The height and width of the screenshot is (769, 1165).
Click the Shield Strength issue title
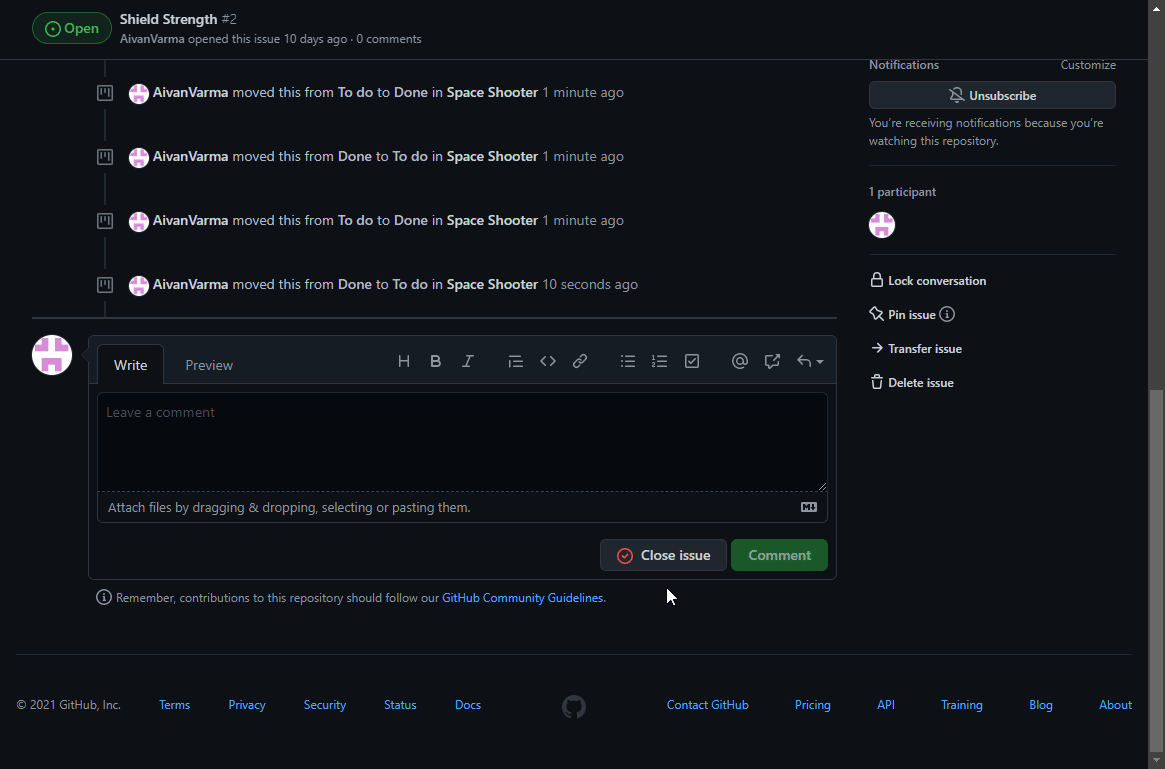169,19
